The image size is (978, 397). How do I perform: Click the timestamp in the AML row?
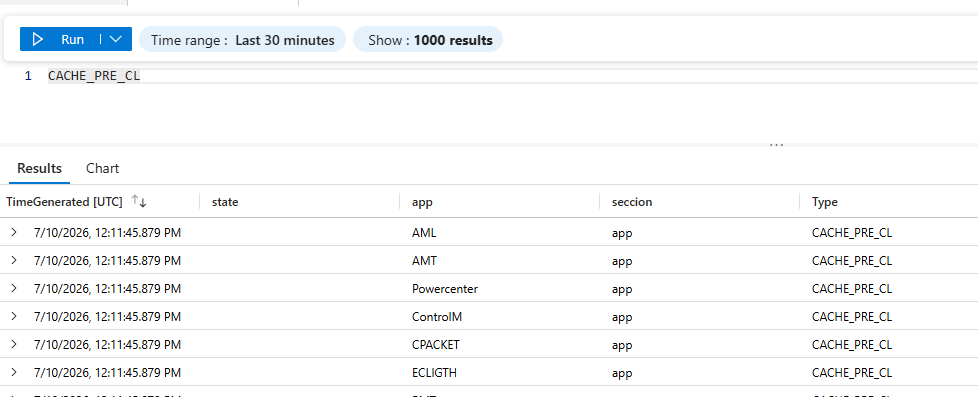coord(107,233)
